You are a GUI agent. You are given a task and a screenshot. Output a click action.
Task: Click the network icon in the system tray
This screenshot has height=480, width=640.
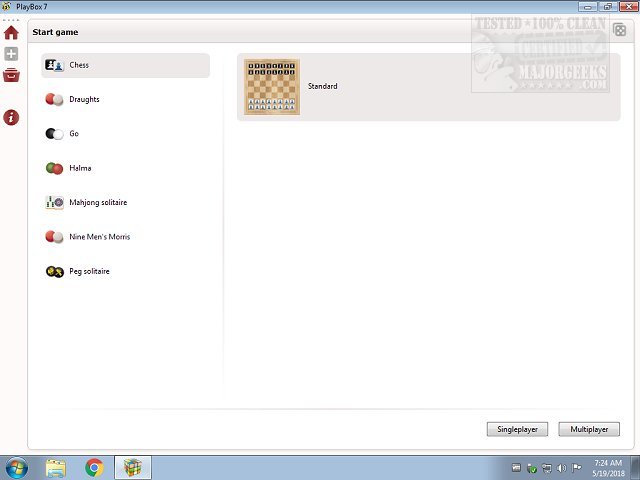click(x=547, y=468)
